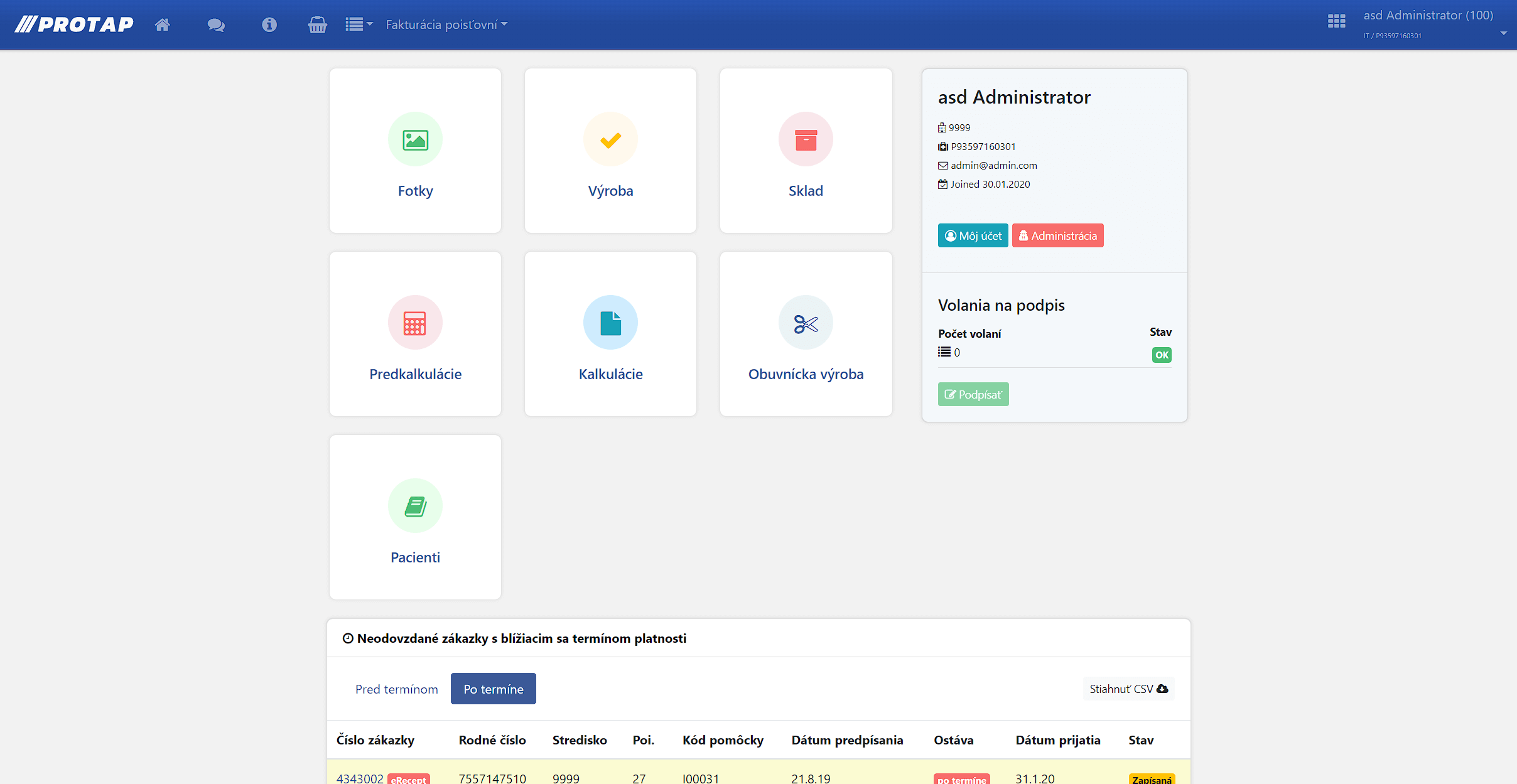This screenshot has width=1517, height=784.
Task: Click Joined 30.01.2020 text
Action: pyautogui.click(x=990, y=184)
